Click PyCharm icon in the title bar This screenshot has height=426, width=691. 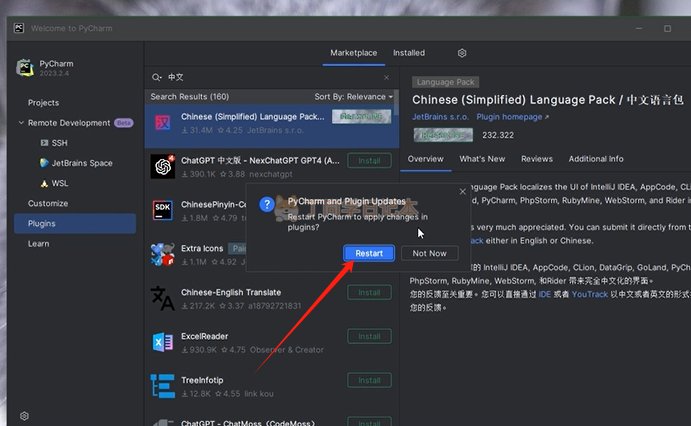click(19, 28)
